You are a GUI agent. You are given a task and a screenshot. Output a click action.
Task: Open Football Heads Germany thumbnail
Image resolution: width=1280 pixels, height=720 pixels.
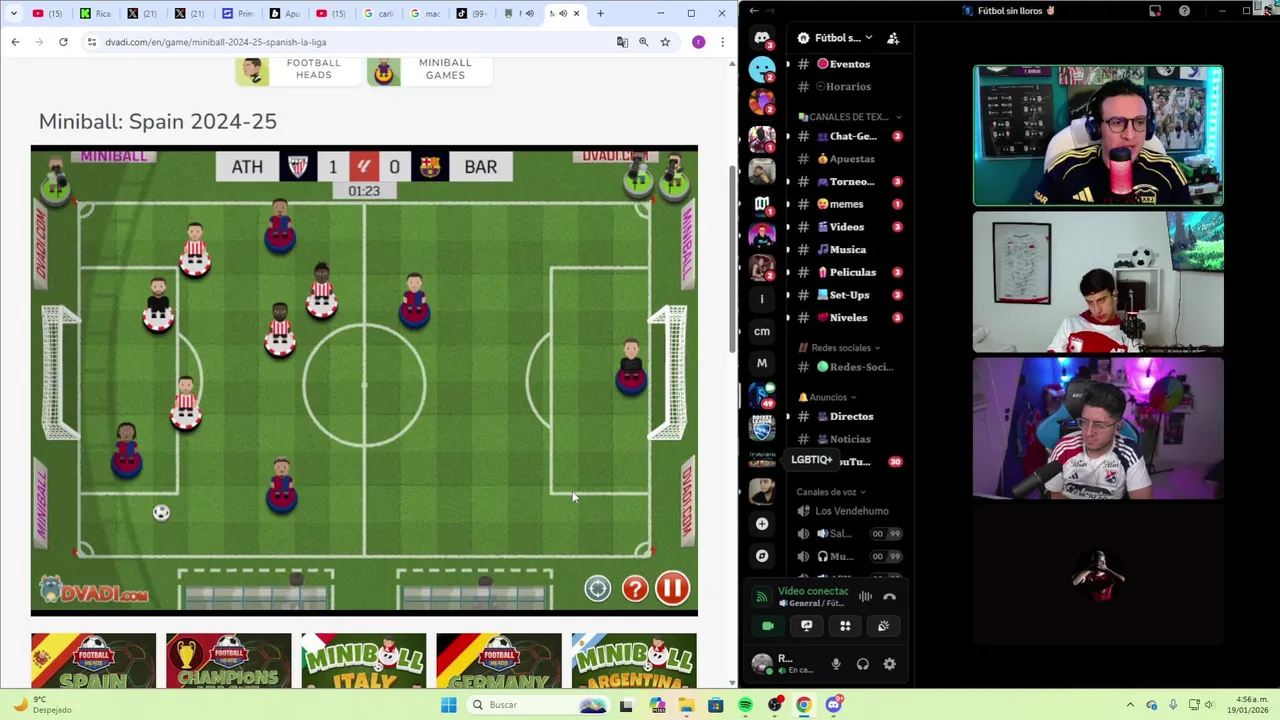pyautogui.click(x=498, y=661)
